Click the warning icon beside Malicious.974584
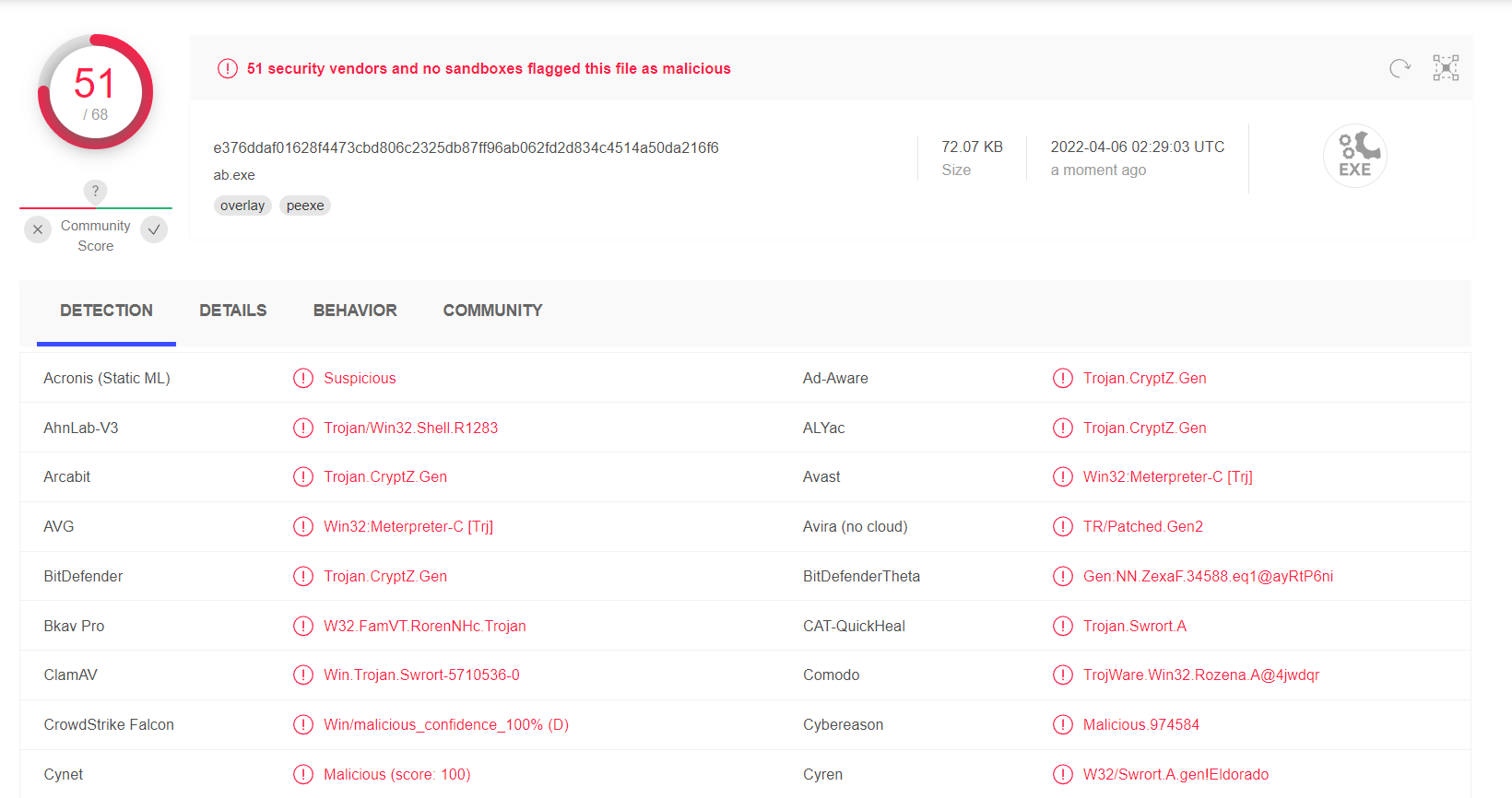 click(1063, 725)
